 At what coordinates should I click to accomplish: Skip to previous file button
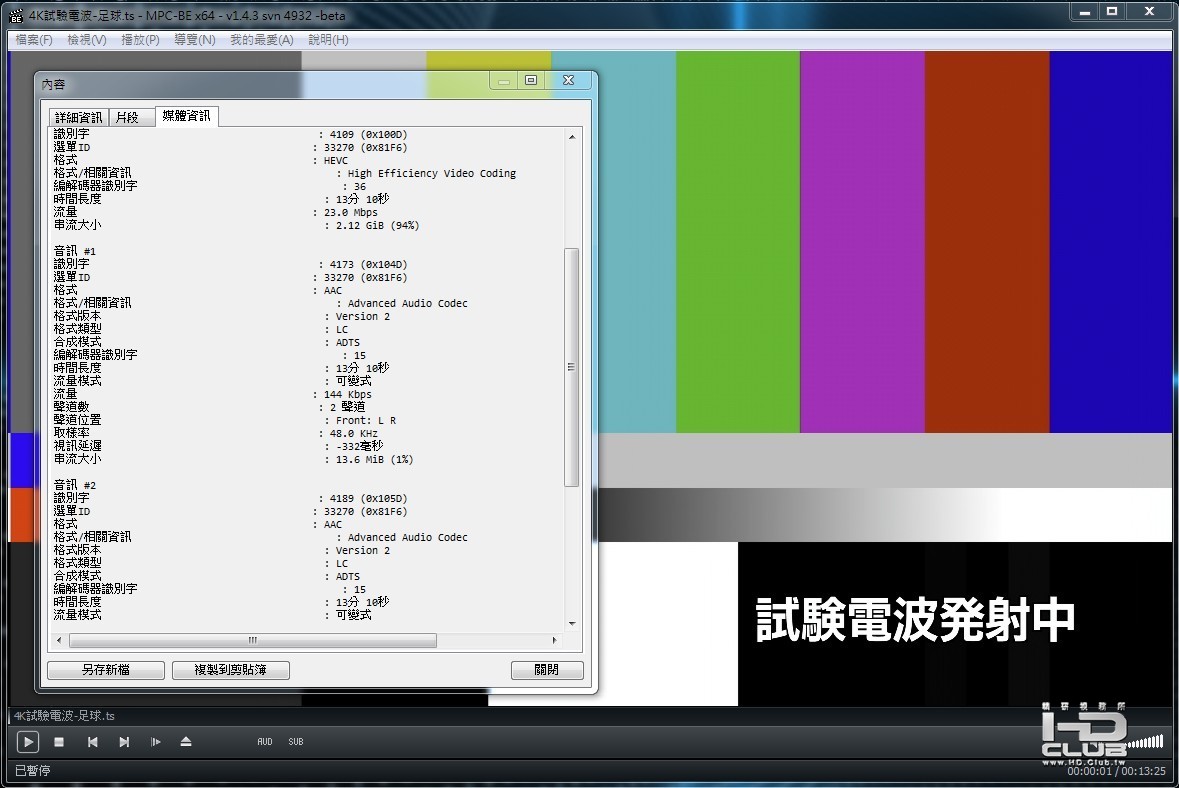92,742
